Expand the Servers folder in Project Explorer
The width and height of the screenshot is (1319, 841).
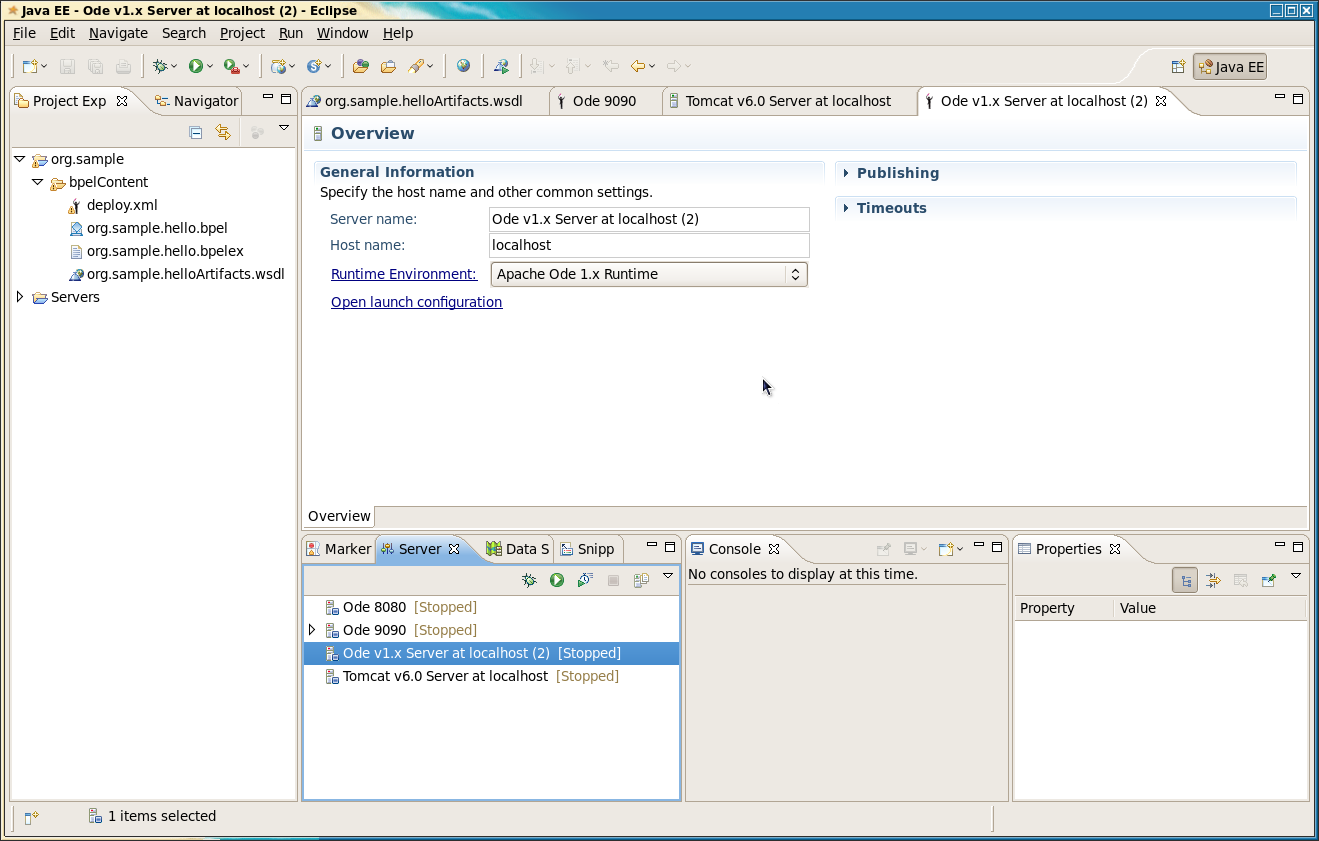coord(20,297)
